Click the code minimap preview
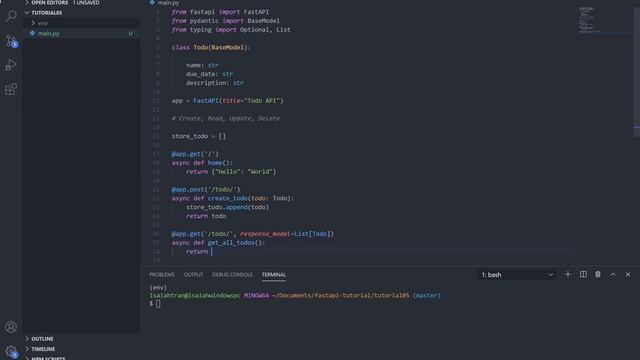 [589, 20]
